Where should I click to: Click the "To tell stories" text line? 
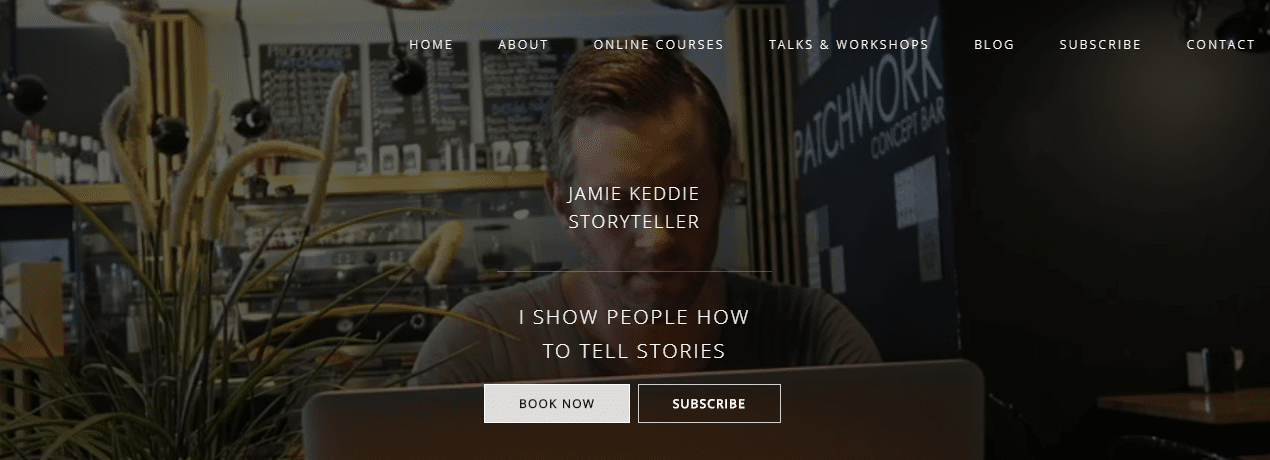(x=634, y=352)
